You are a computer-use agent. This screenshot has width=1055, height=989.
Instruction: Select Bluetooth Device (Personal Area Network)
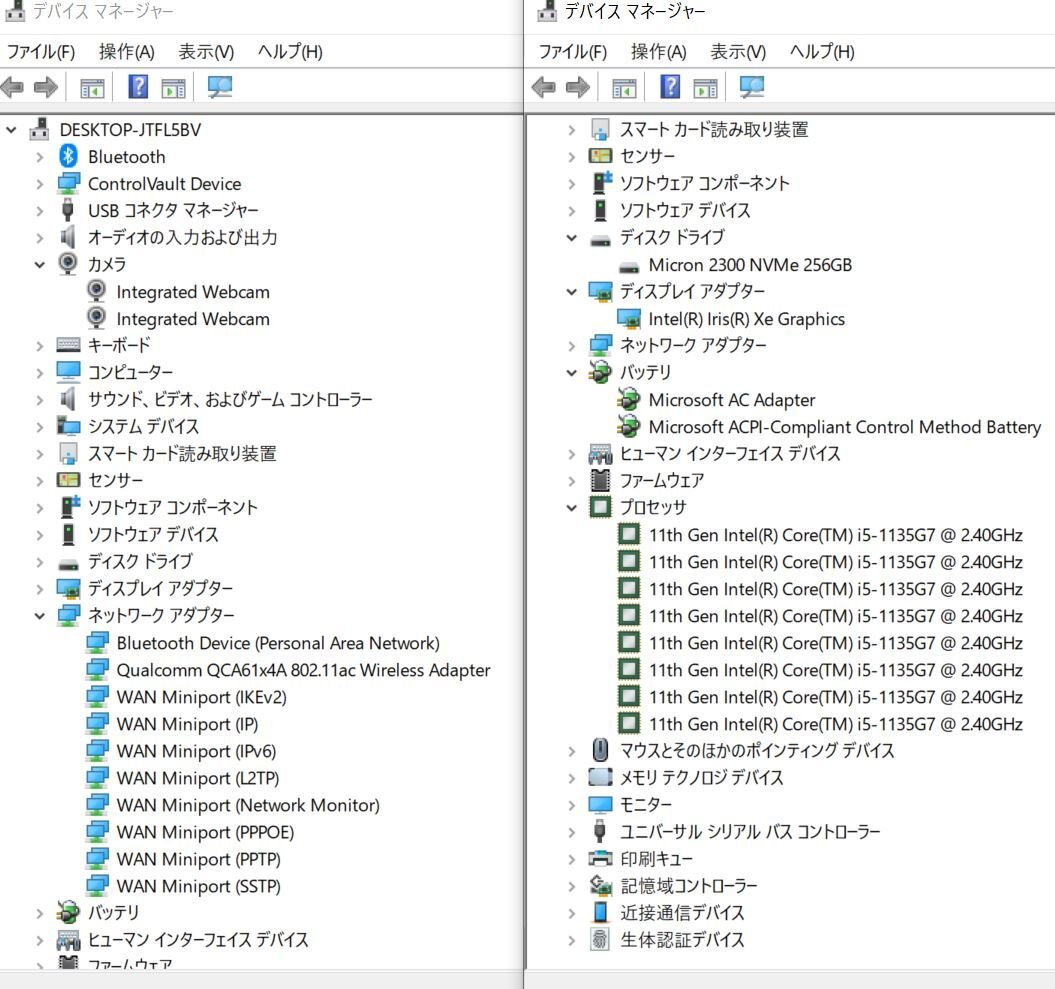point(278,643)
